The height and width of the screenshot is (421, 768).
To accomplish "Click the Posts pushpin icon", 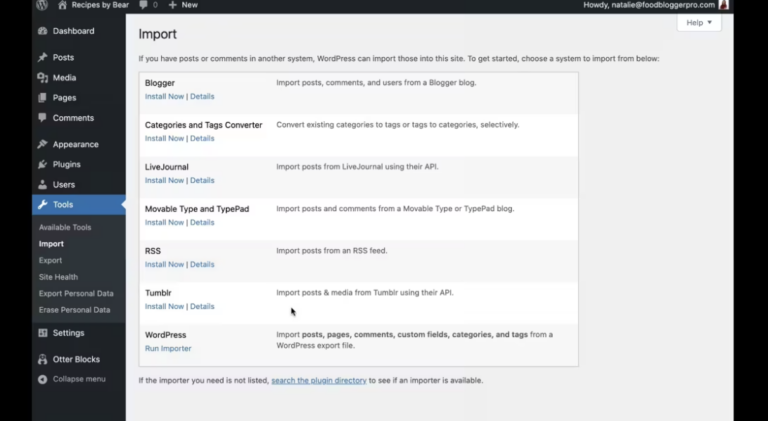I will click(x=43, y=57).
